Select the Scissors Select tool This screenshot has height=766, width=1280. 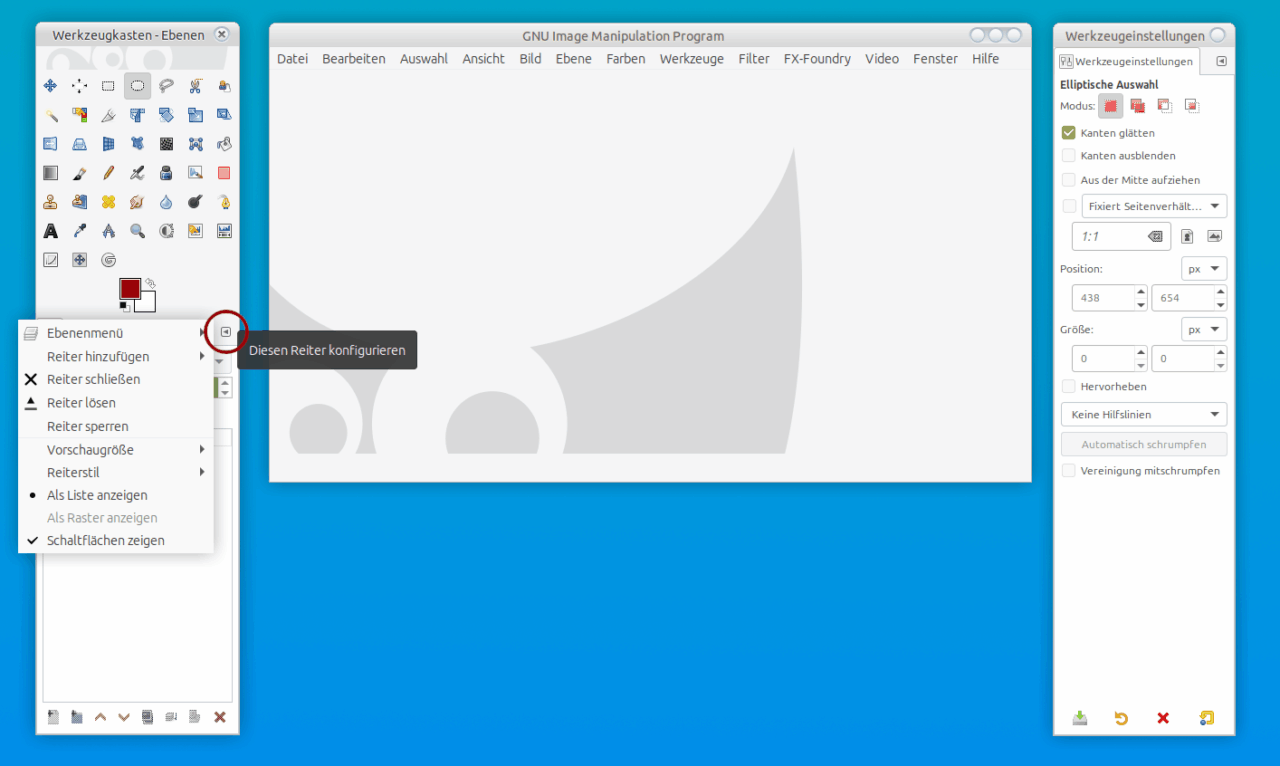(196, 86)
